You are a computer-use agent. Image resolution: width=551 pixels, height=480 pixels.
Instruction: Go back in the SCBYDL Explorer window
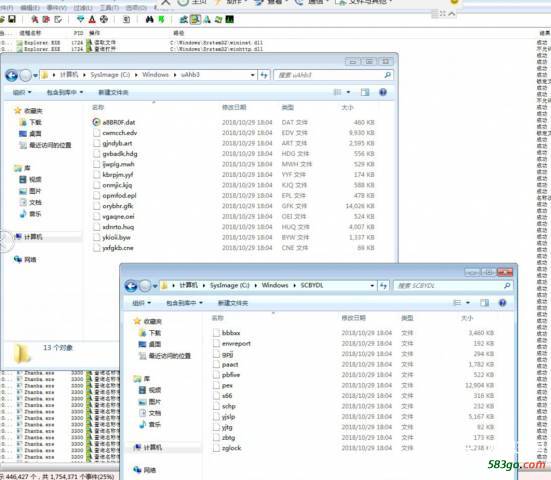tap(131, 286)
